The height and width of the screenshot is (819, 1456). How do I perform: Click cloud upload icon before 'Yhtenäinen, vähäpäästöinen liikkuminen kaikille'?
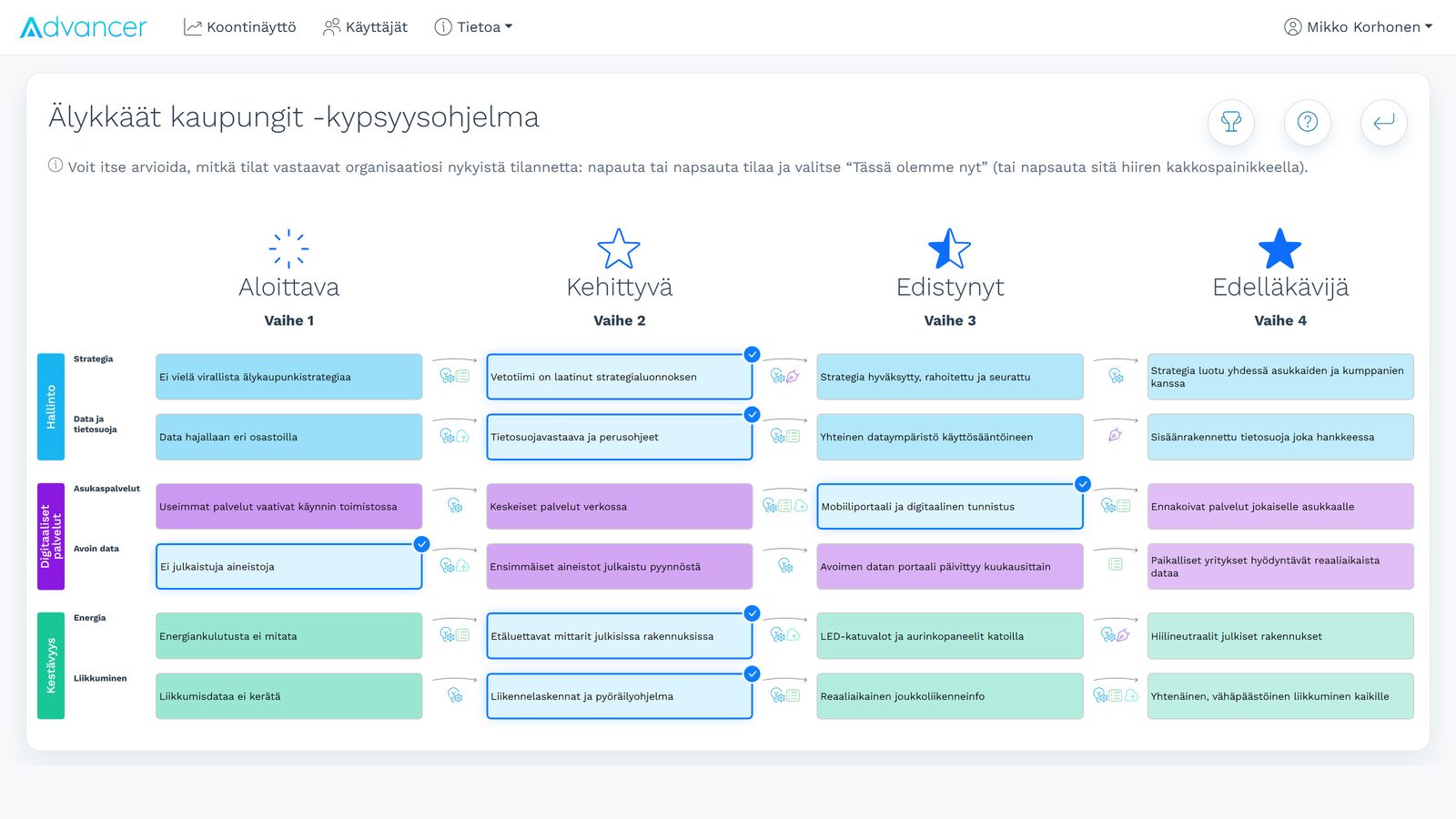pos(1131,696)
